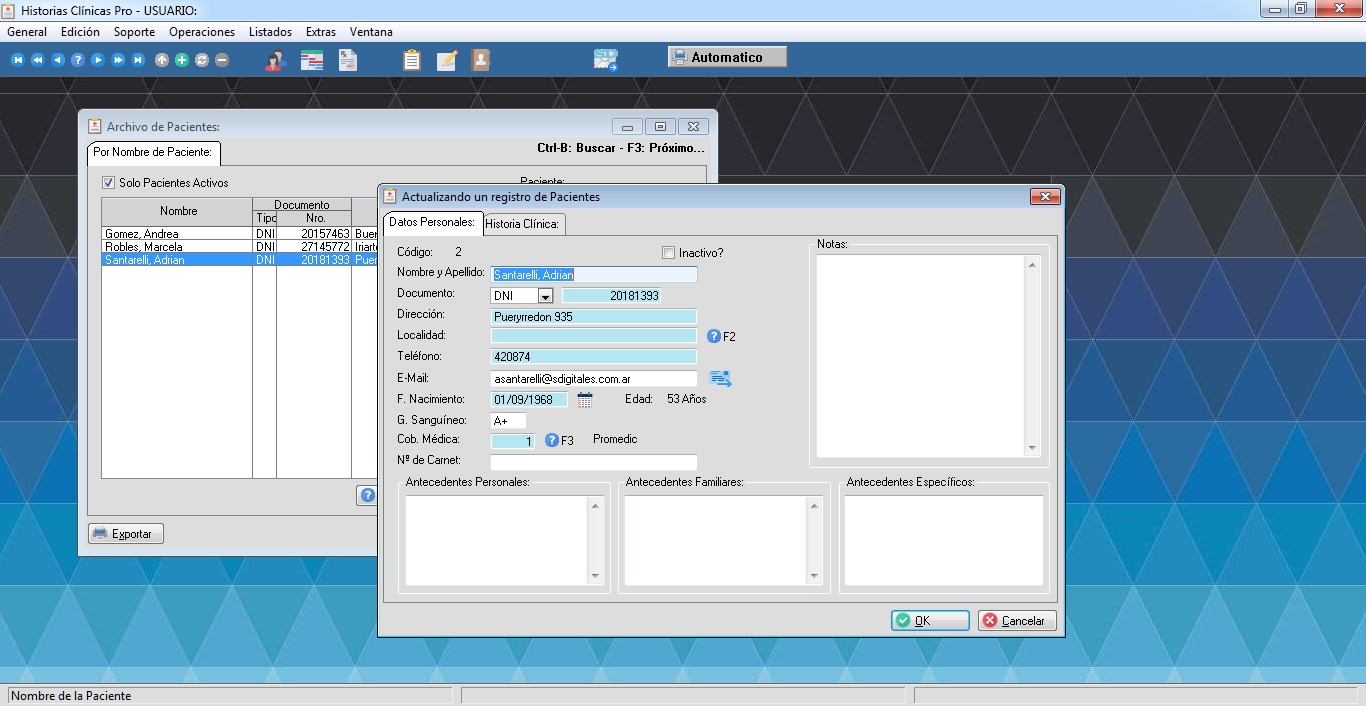Uncheck Solo Pacientes Activos
The image size is (1366, 706).
click(109, 183)
